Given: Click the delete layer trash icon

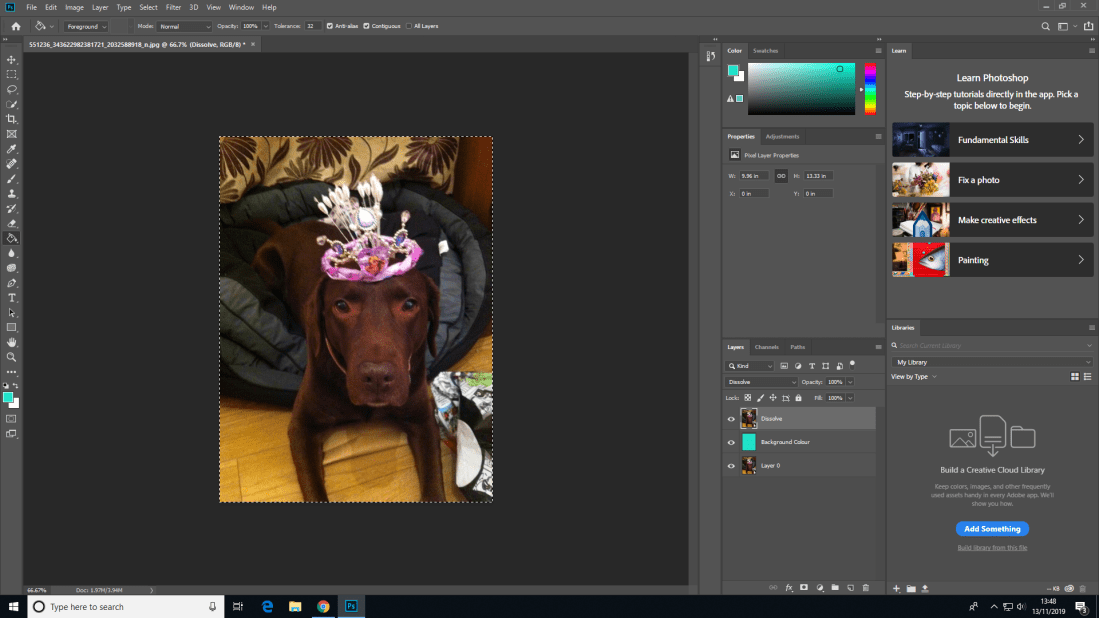Looking at the screenshot, I should (x=865, y=588).
